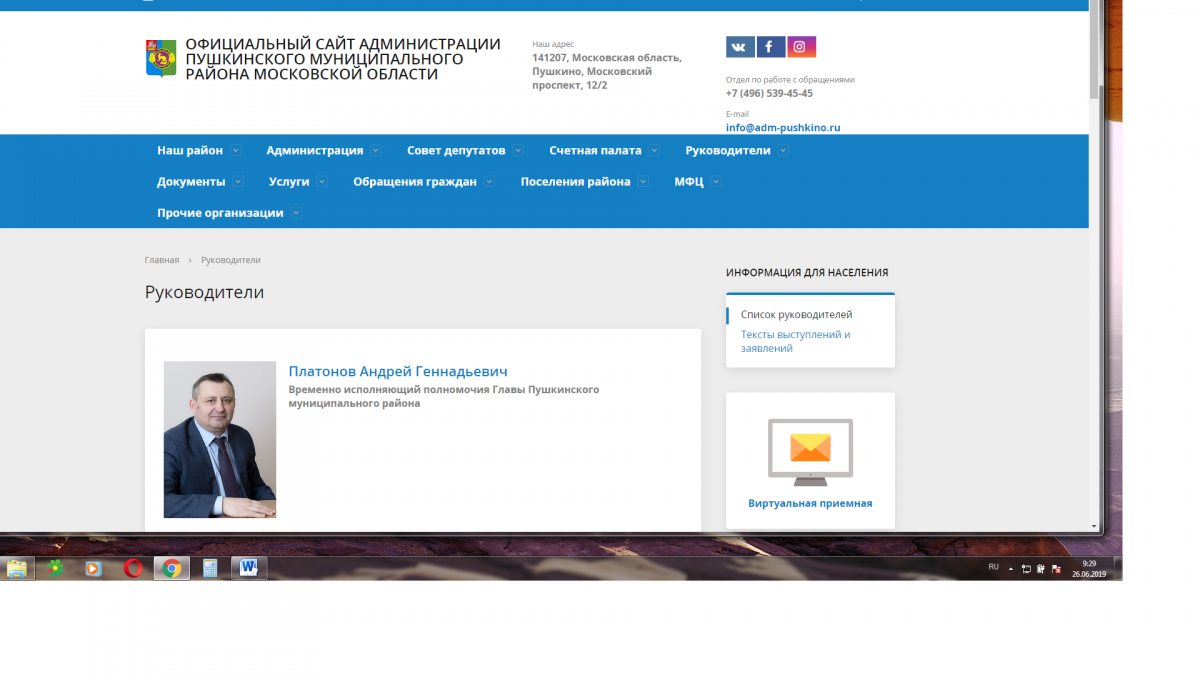Click the virtual reception envelope monitor icon

pyautogui.click(x=810, y=449)
